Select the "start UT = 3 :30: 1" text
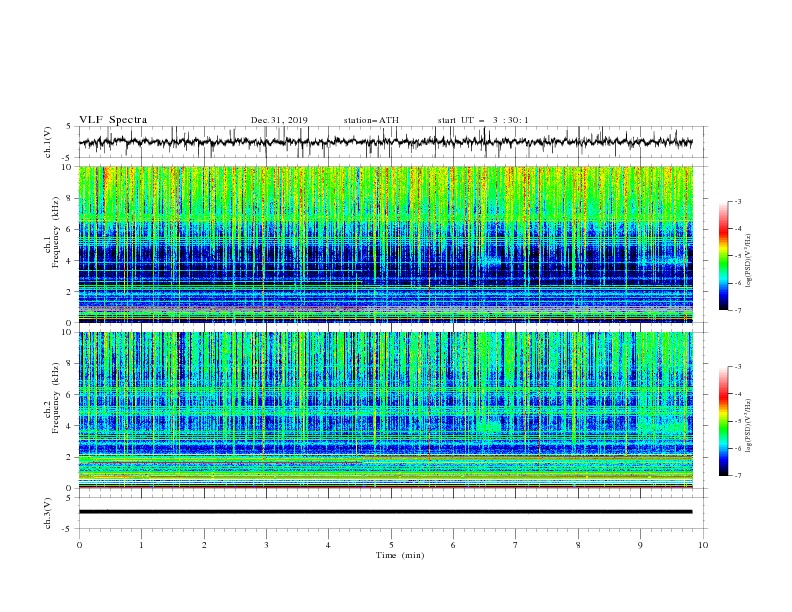The height and width of the screenshot is (612, 792). point(483,120)
